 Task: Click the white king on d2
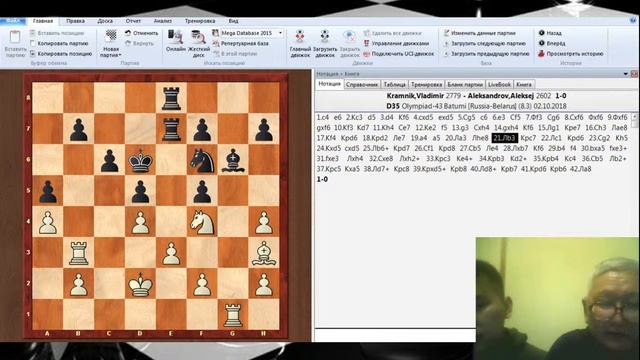tap(140, 284)
